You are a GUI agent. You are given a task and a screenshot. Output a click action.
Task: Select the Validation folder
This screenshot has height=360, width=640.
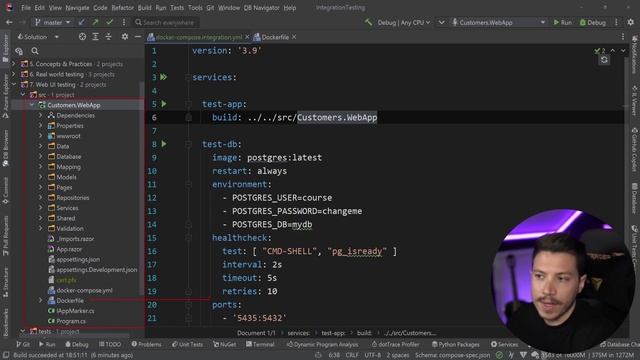[70, 229]
